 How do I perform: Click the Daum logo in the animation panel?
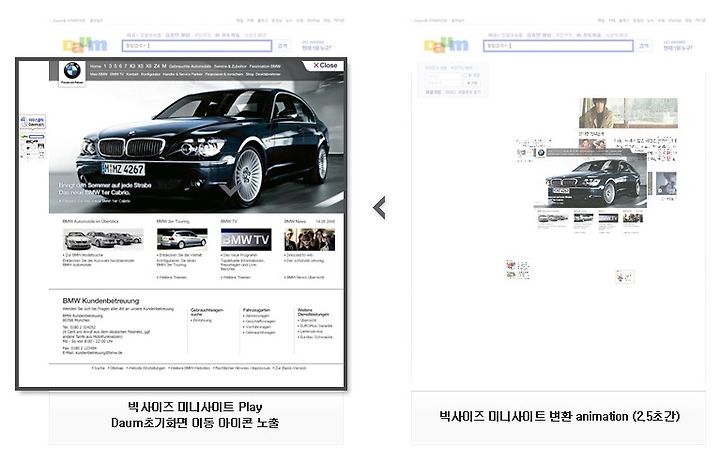(446, 45)
